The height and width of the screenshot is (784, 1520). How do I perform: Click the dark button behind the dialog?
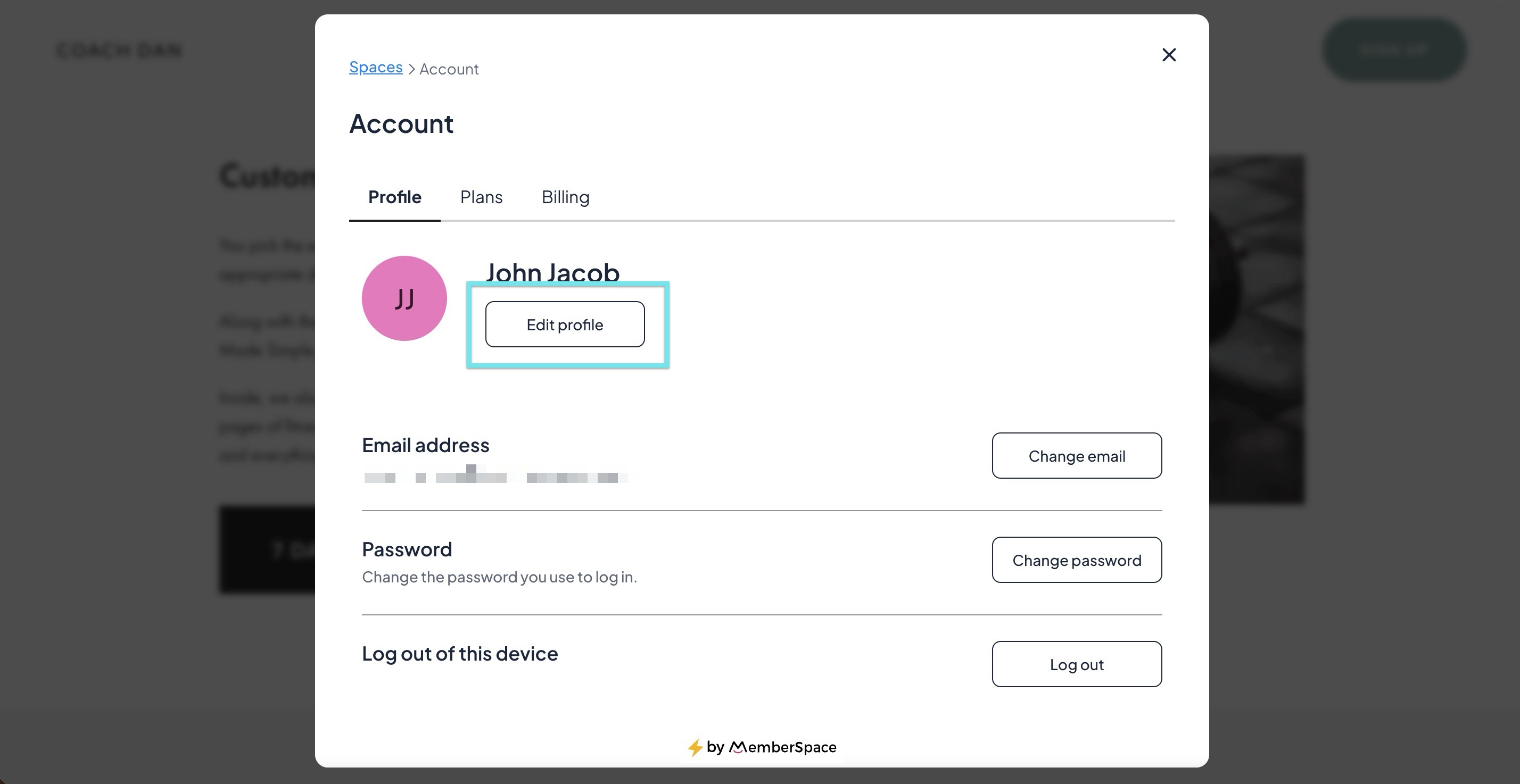click(x=267, y=550)
